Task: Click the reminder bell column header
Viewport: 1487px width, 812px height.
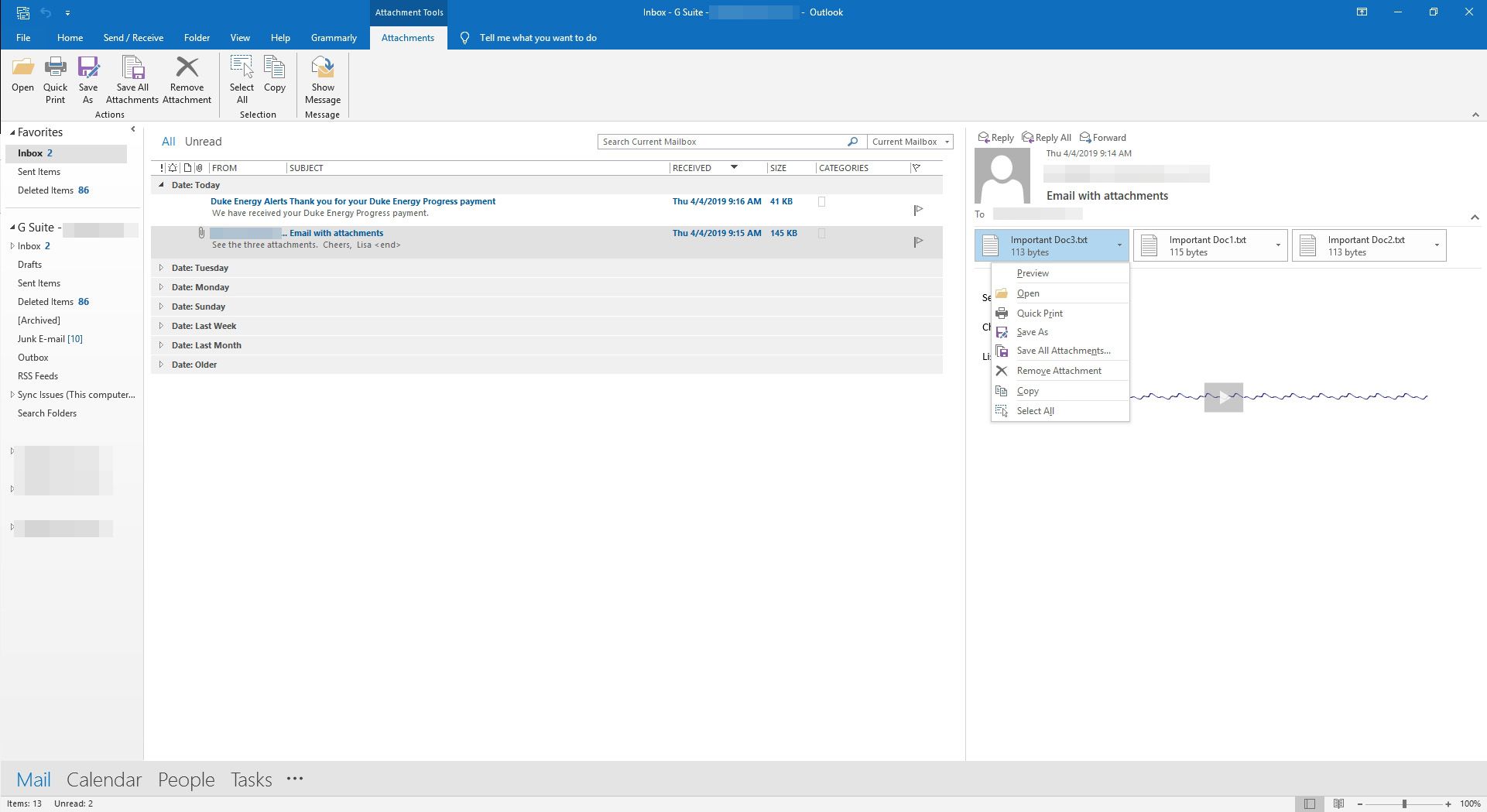Action: point(173,168)
